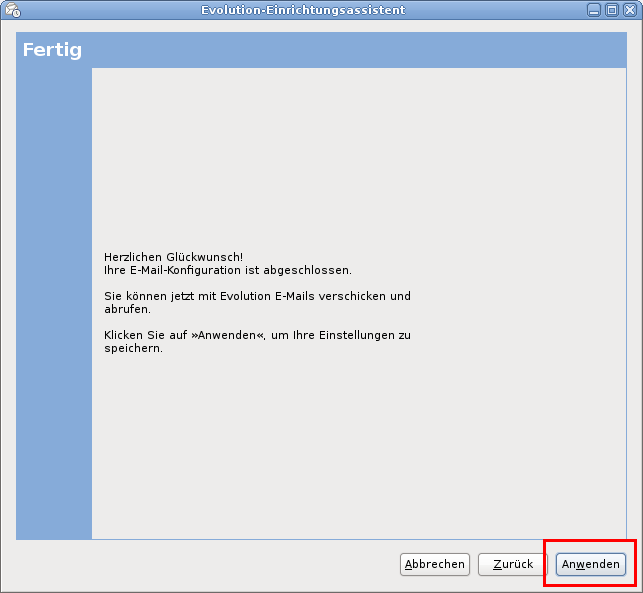Close the Evolution setup assistant window
Image resolution: width=643 pixels, height=593 pixels.
click(x=628, y=9)
